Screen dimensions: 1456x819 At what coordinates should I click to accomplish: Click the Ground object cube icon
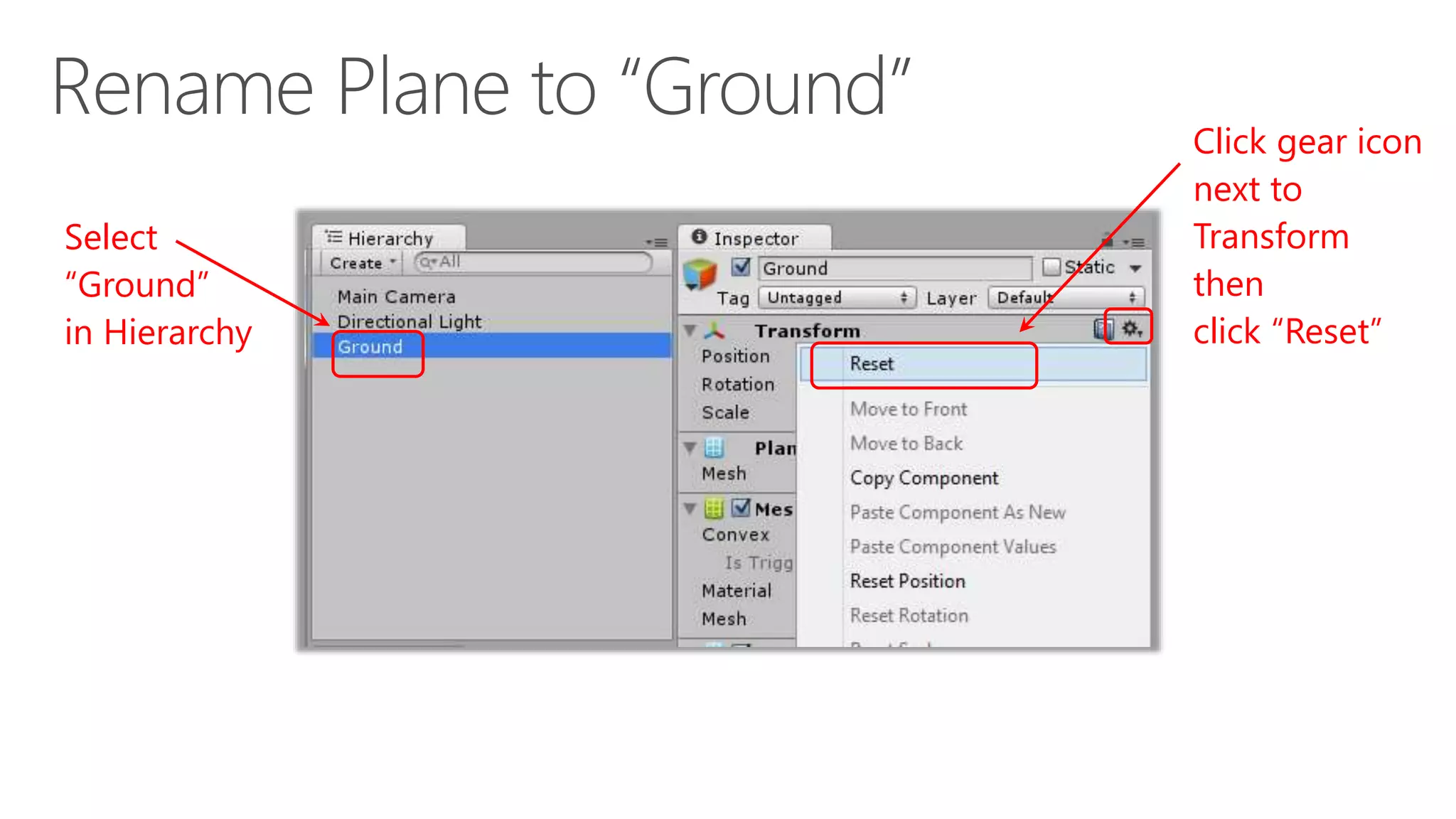(x=700, y=275)
